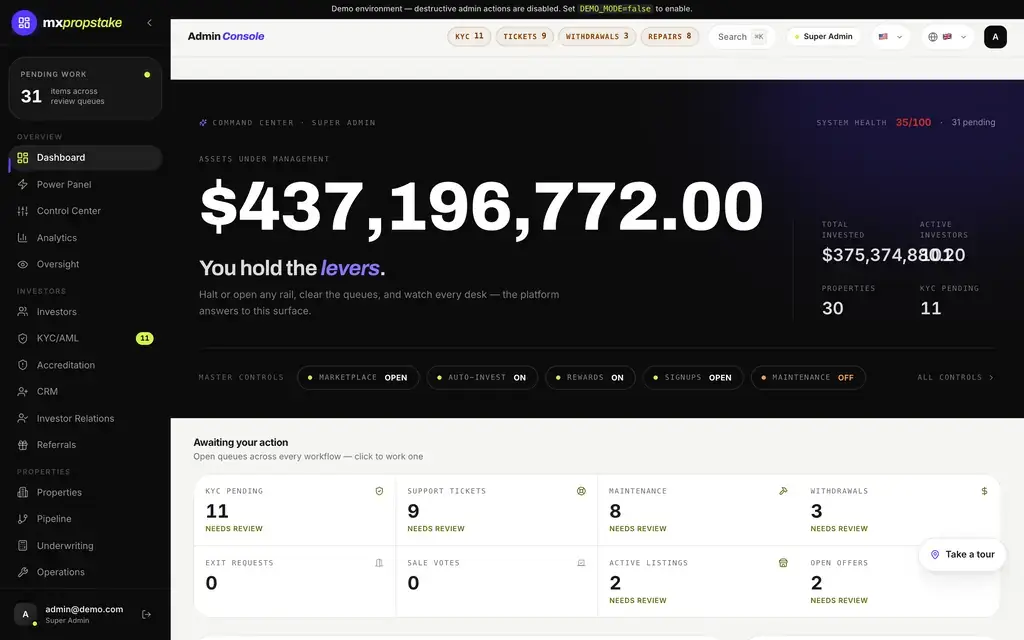Viewport: 1024px width, 640px height.
Task: Click the 31 pending text in hero
Action: [x=973, y=122]
